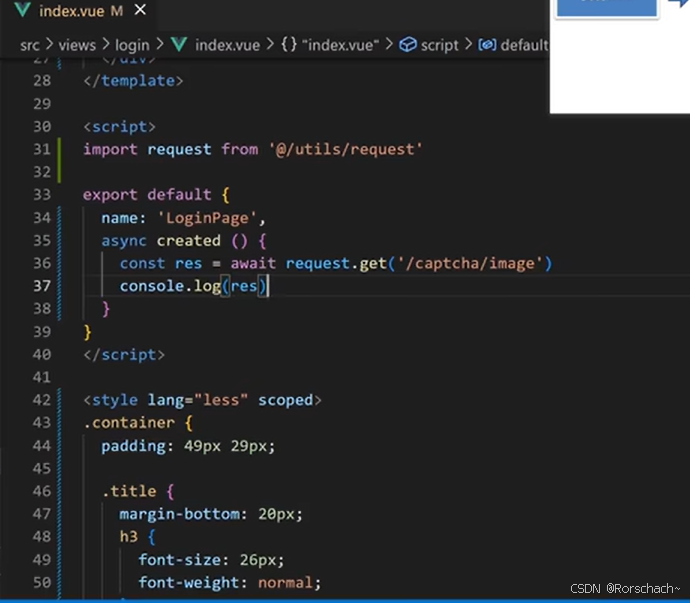Click 'normal' value on line 50
Viewport: 690px width, 603px height.
(285, 583)
